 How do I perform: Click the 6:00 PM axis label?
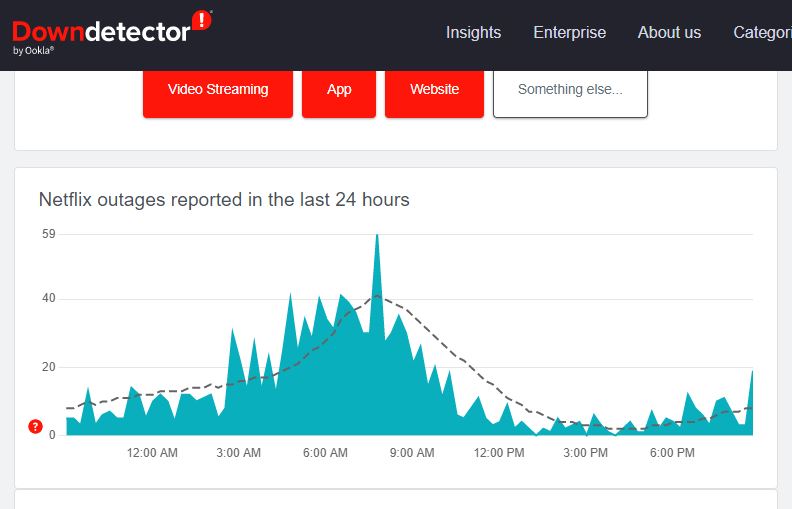[x=672, y=453]
